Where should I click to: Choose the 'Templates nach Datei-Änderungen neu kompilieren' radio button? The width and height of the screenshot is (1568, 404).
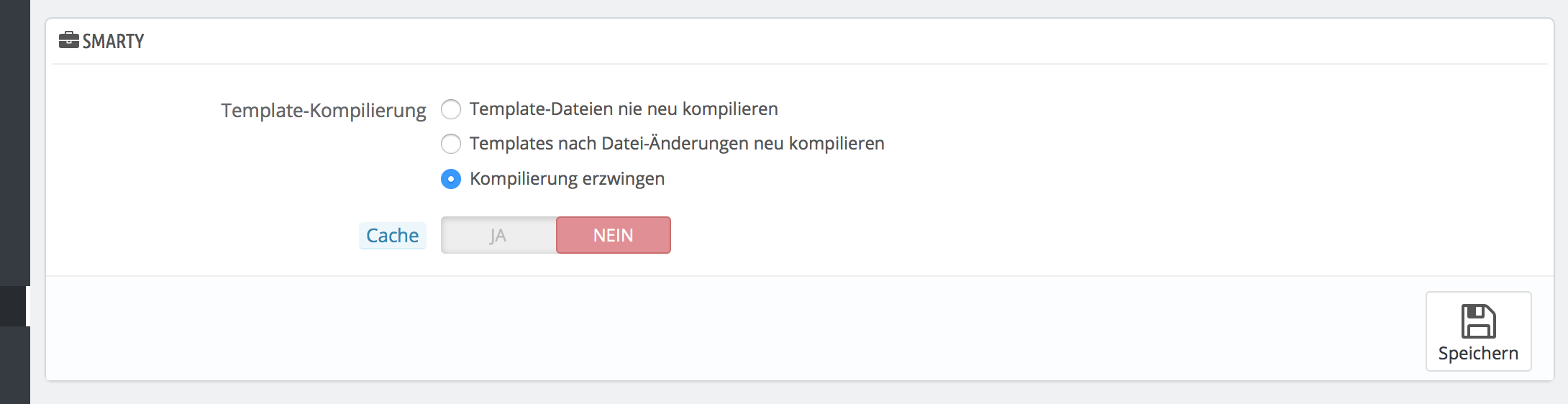tap(451, 144)
